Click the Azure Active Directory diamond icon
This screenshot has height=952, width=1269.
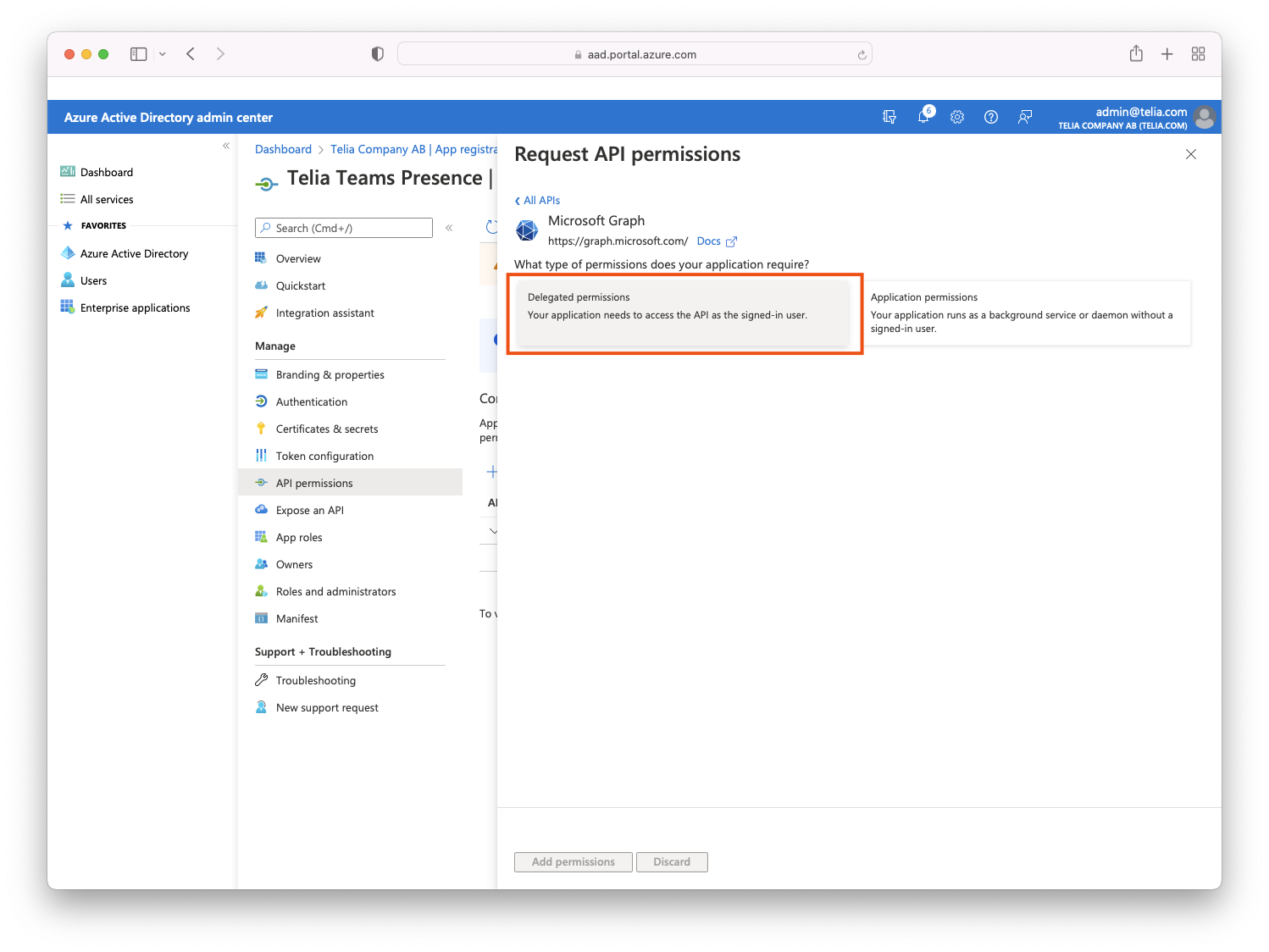tap(68, 253)
